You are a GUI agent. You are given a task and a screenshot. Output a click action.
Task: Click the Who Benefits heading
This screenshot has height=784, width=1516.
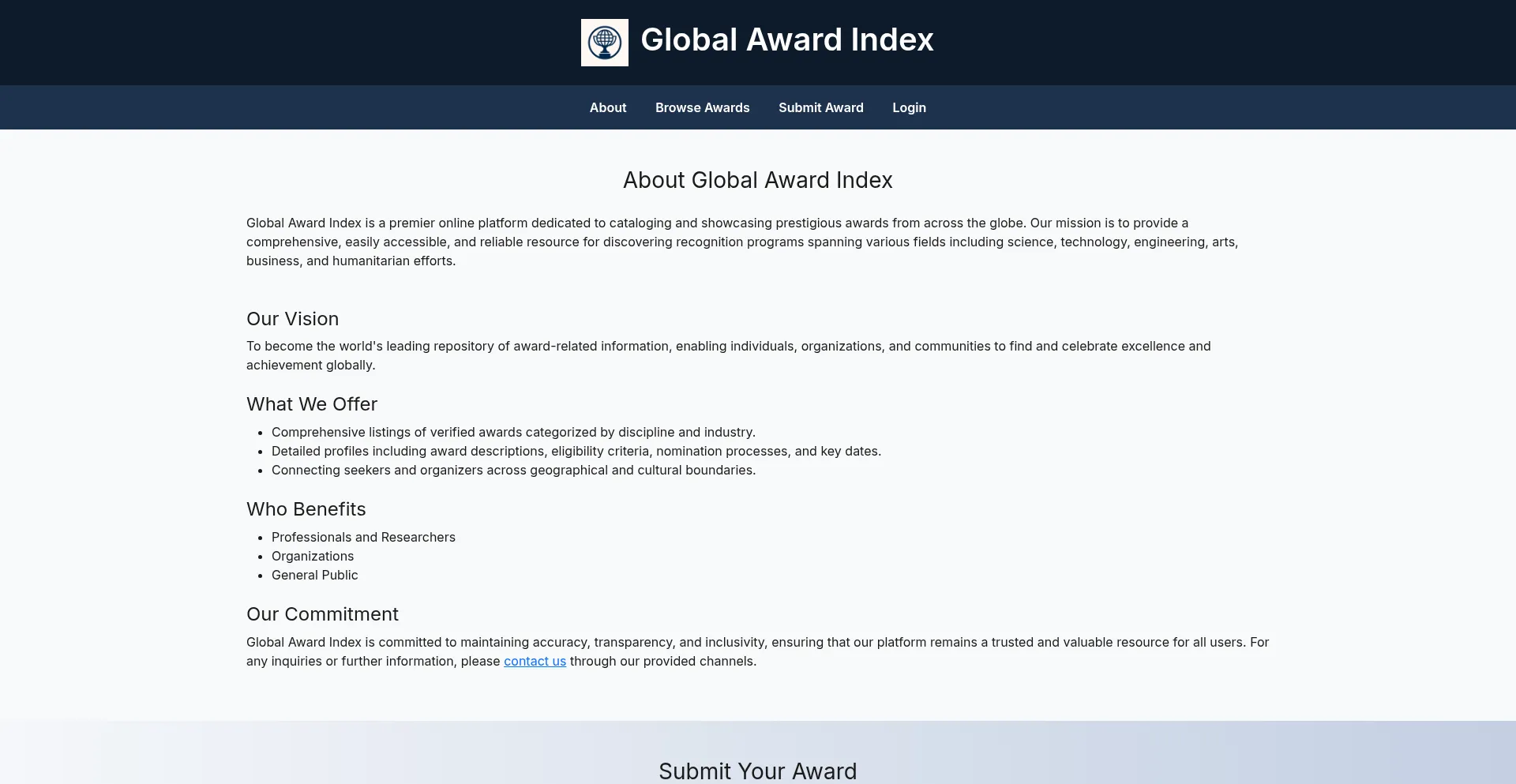click(306, 509)
